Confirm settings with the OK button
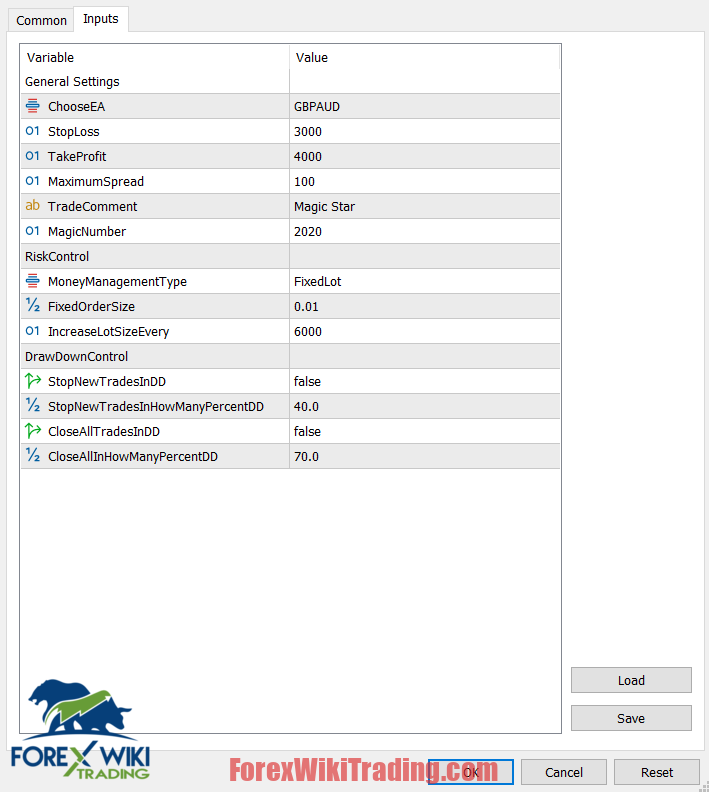The image size is (709, 792). tap(471, 772)
